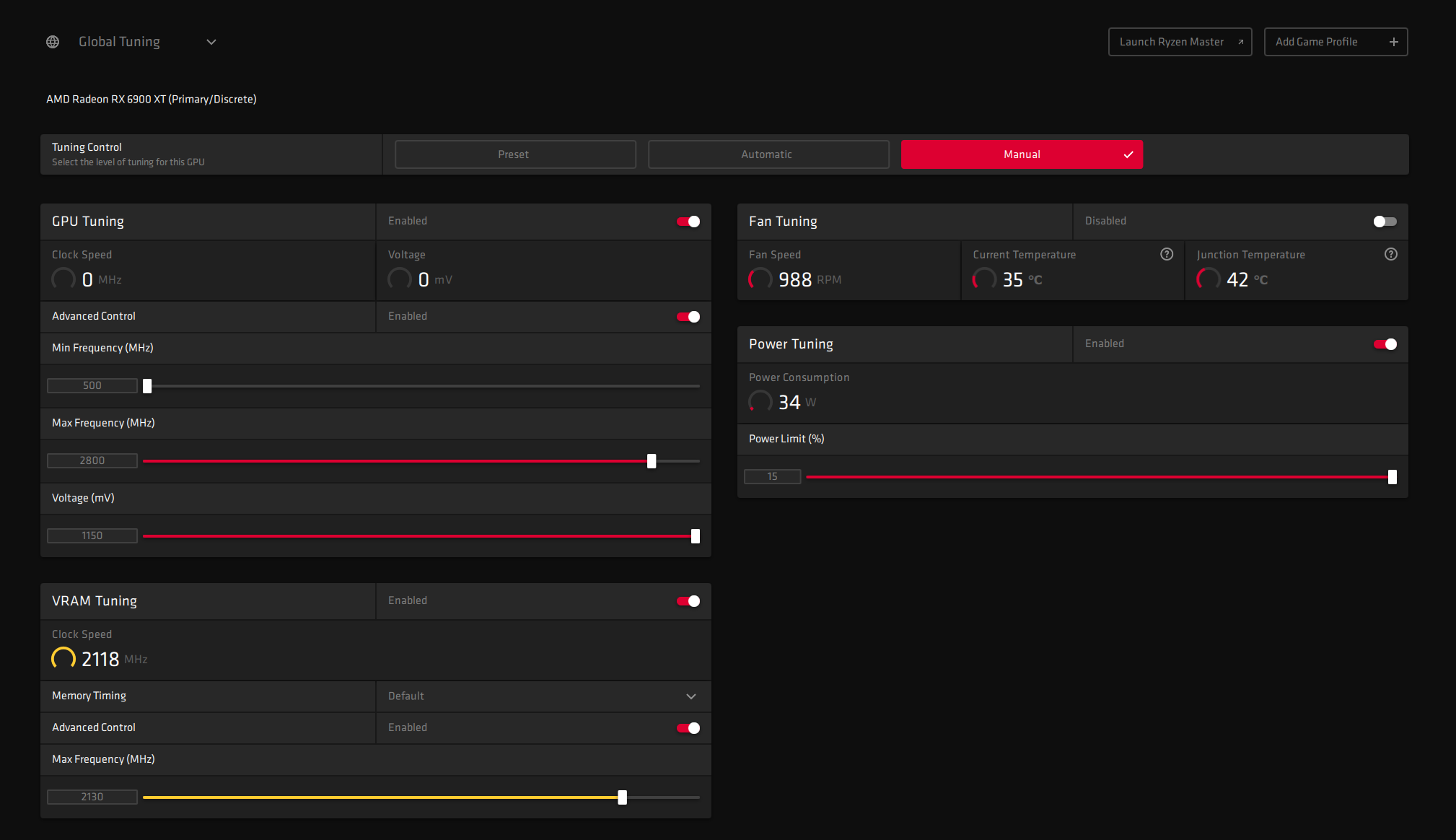The height and width of the screenshot is (840, 1456).
Task: Click the VRAM Max Frequency field 2130
Action: point(92,797)
